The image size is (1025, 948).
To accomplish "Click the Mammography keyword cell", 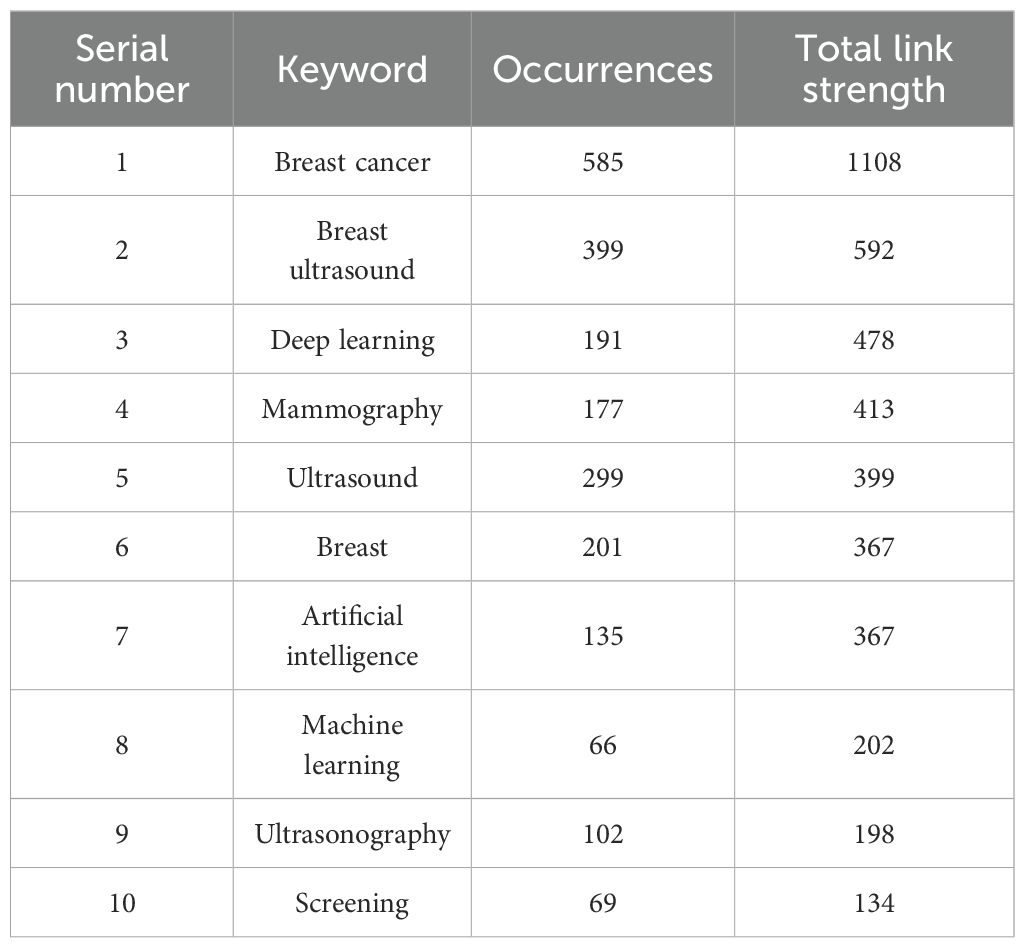I will click(x=352, y=409).
